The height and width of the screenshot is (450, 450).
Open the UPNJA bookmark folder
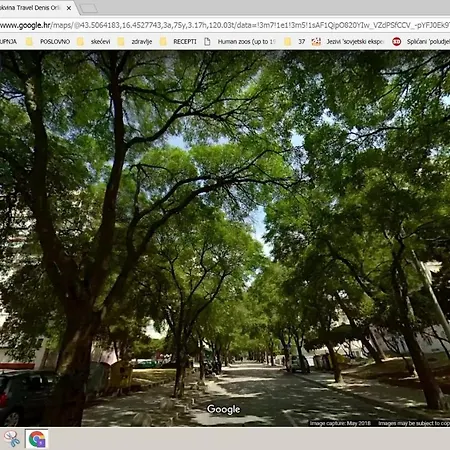[8, 42]
